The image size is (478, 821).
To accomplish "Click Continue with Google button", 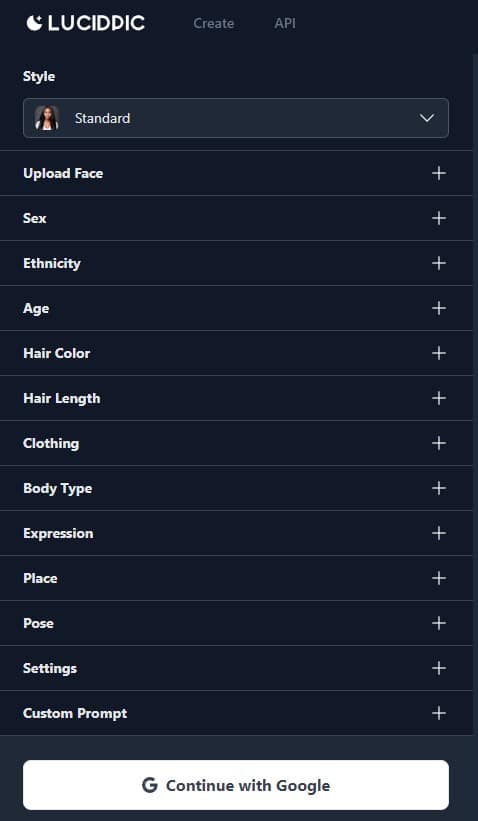I will [x=236, y=785].
